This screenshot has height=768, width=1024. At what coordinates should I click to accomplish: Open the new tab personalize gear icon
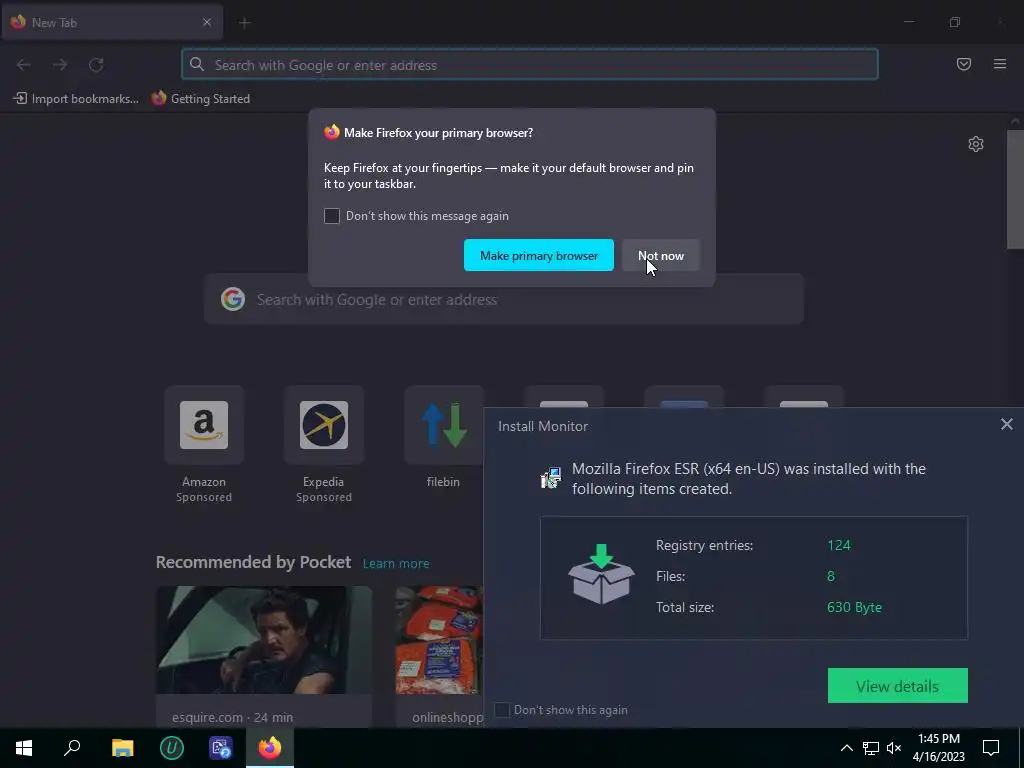click(x=976, y=144)
